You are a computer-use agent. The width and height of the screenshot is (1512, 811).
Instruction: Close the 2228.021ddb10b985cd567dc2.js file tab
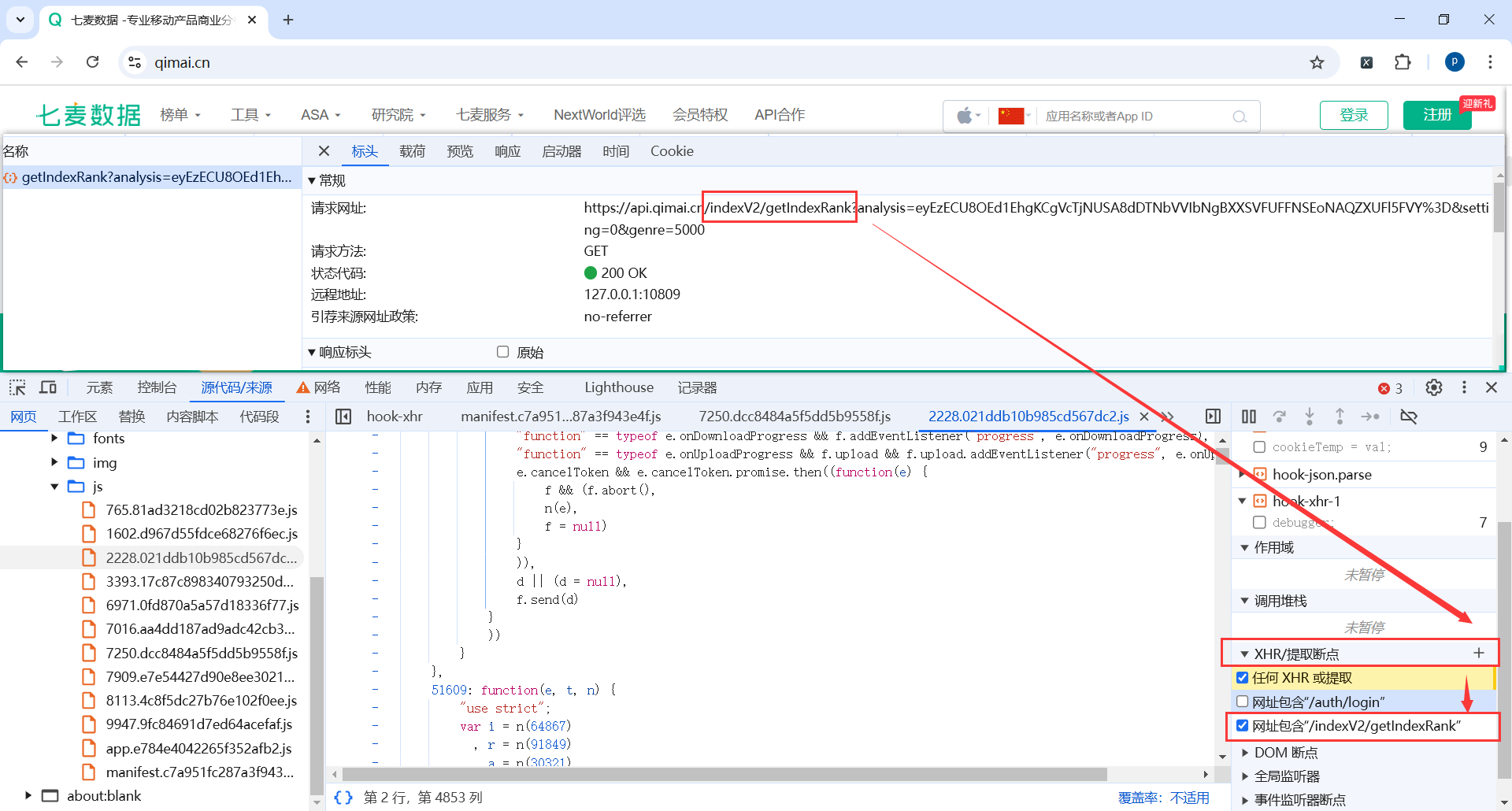point(1144,417)
